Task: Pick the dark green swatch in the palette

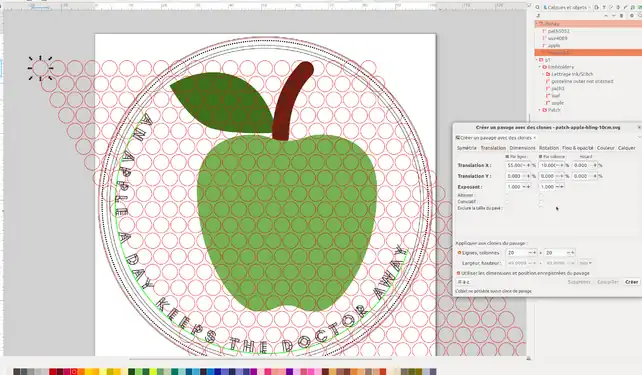Action: point(131,371)
